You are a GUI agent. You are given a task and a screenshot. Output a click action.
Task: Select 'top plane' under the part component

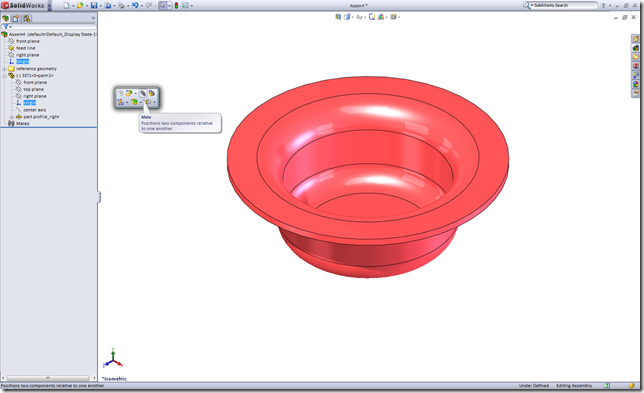[x=34, y=89]
